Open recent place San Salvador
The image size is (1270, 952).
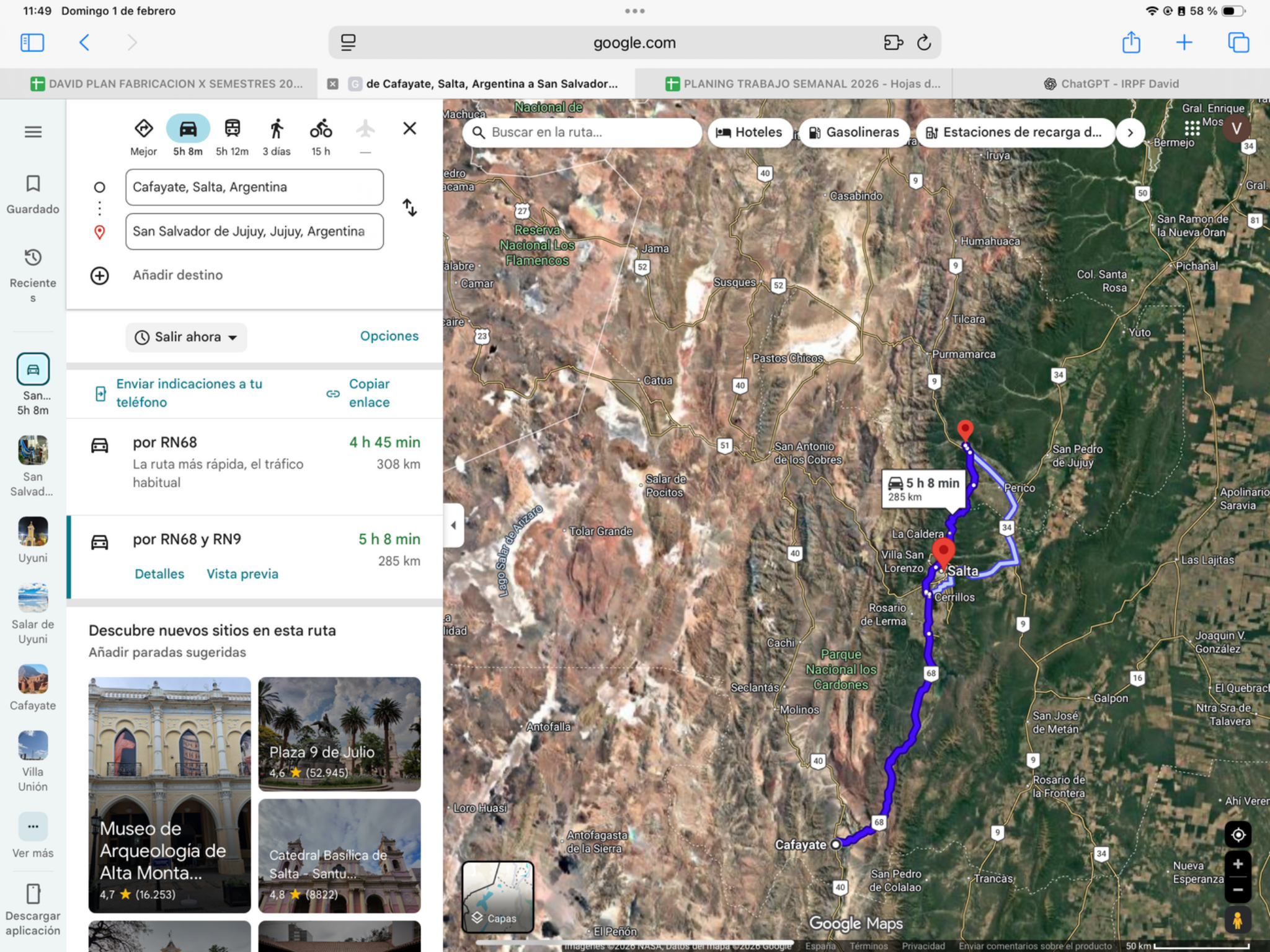pyautogui.click(x=33, y=466)
